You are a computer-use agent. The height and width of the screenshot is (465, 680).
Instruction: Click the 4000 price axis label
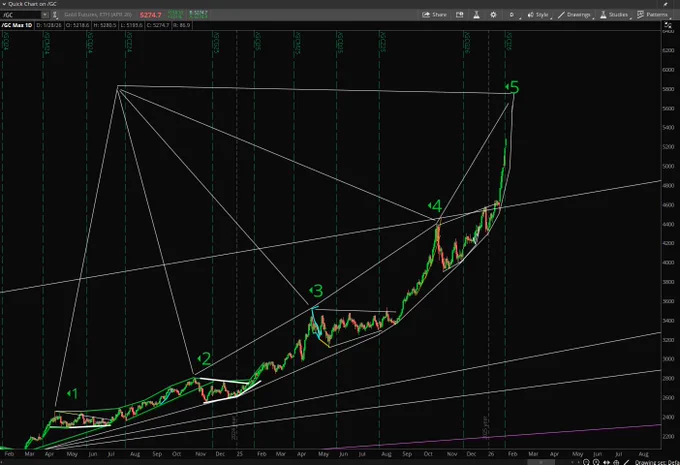(x=668, y=263)
